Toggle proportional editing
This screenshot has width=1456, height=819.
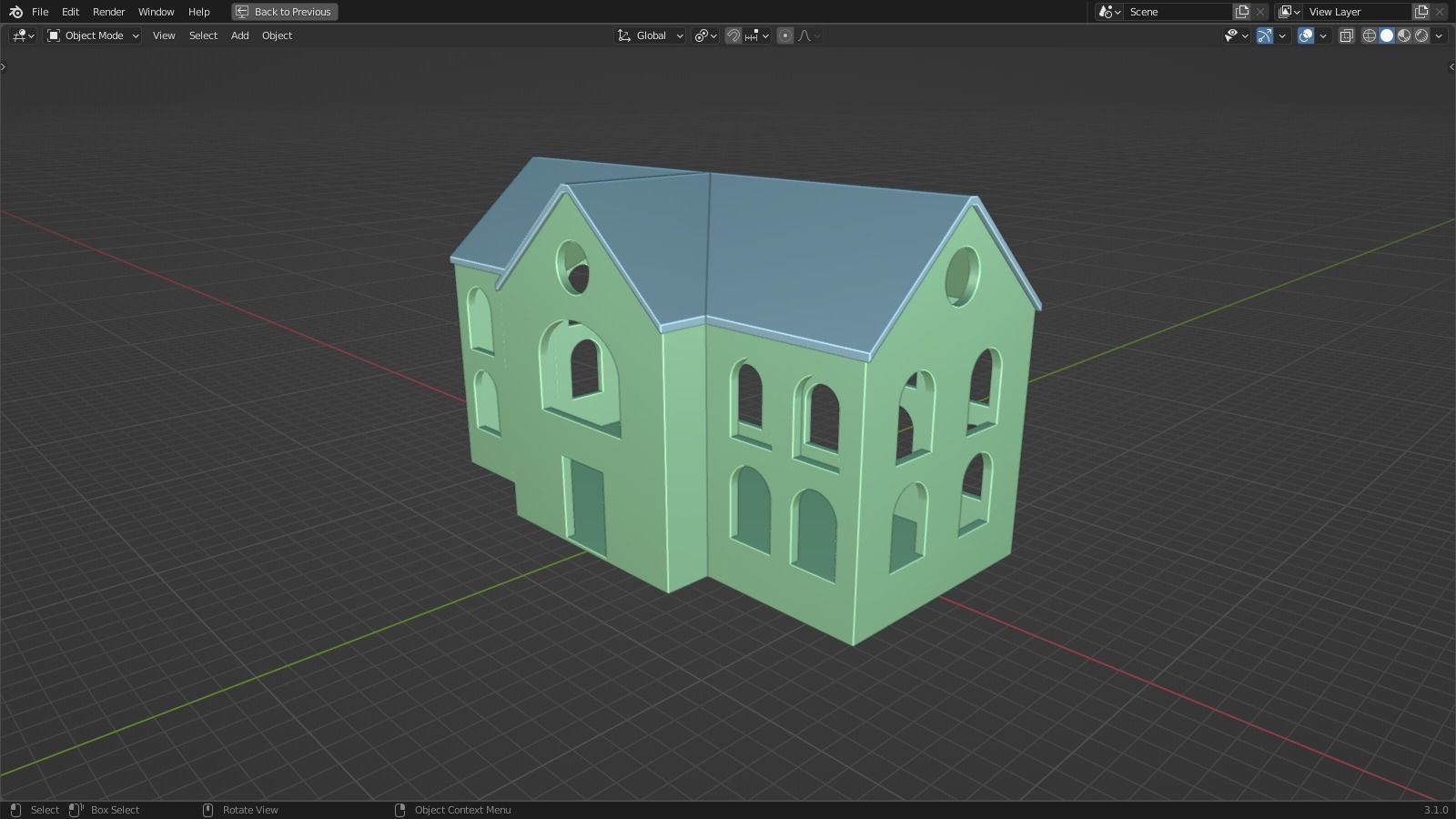click(x=784, y=35)
